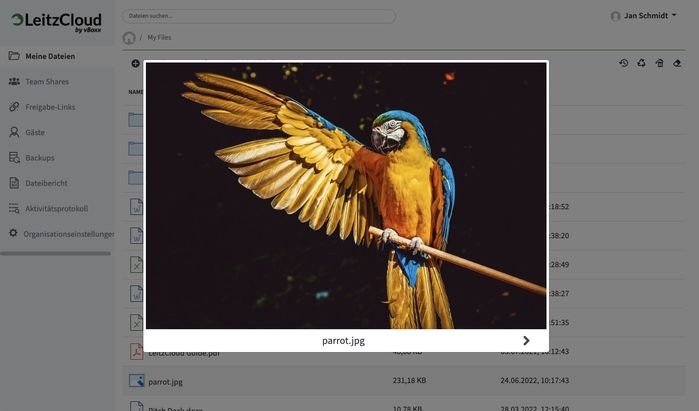Viewport: 699px width, 411px height.
Task: Click the home breadcrumb icon
Action: [129, 38]
